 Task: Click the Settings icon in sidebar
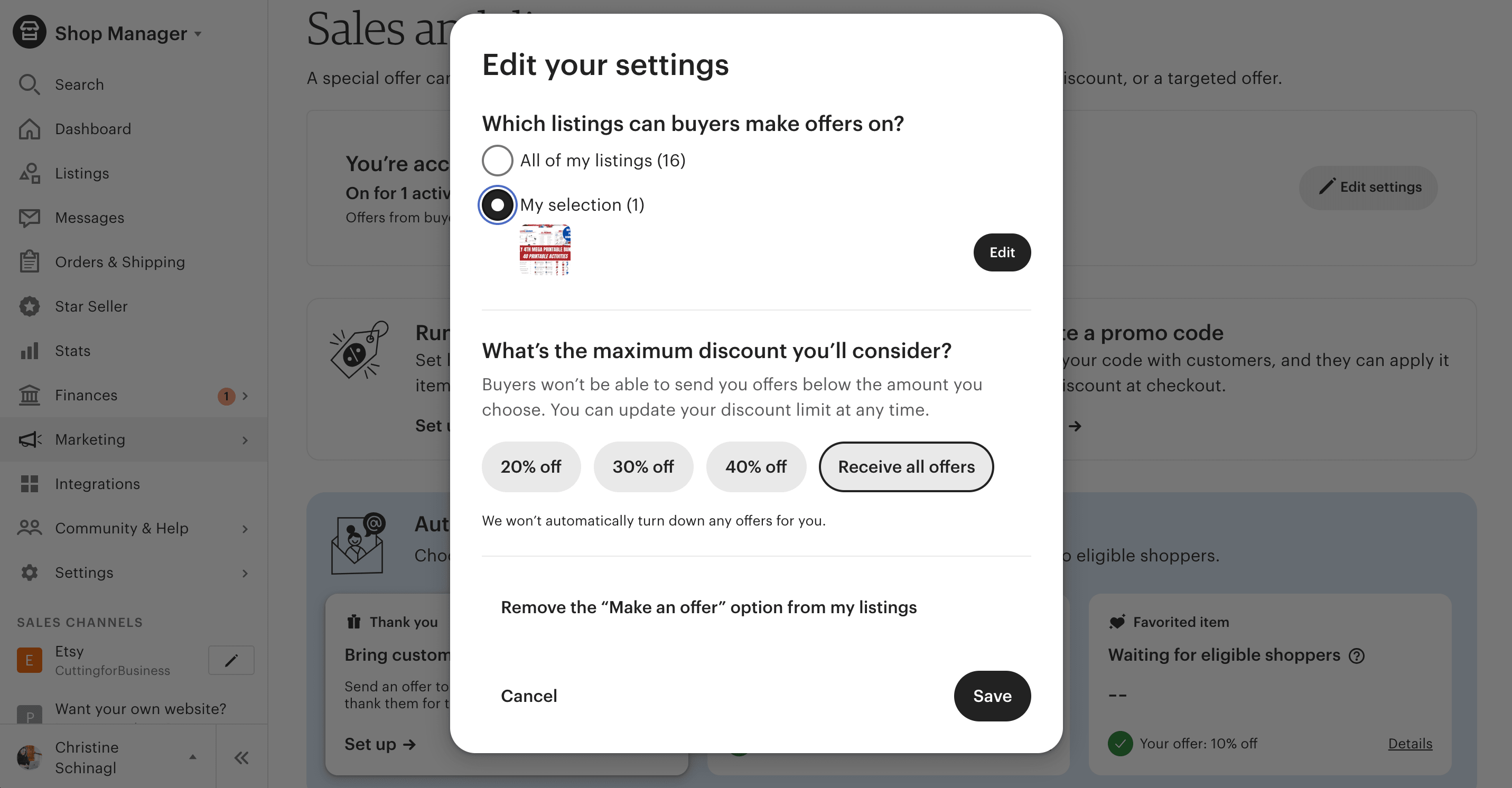tap(30, 572)
